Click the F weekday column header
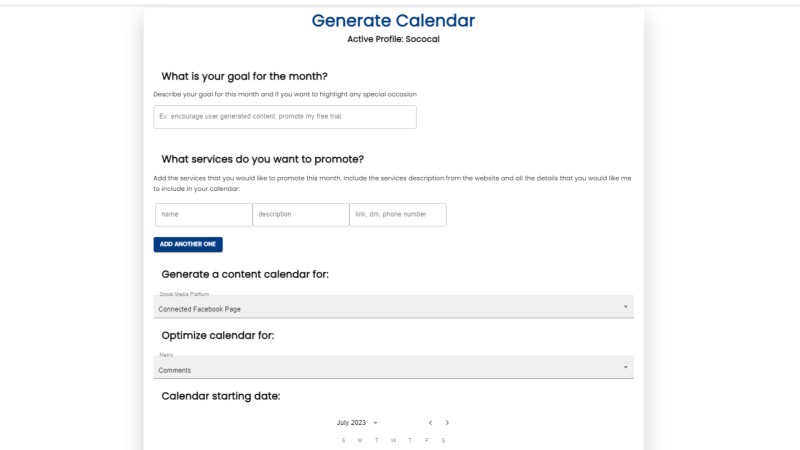Viewport: 800px width, 450px height. (427, 440)
